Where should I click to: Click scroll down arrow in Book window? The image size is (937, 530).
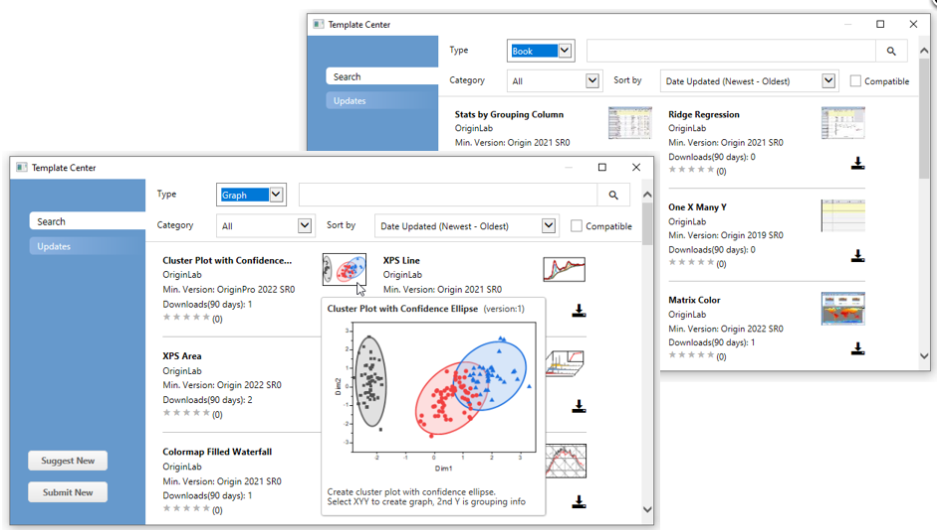(x=924, y=356)
